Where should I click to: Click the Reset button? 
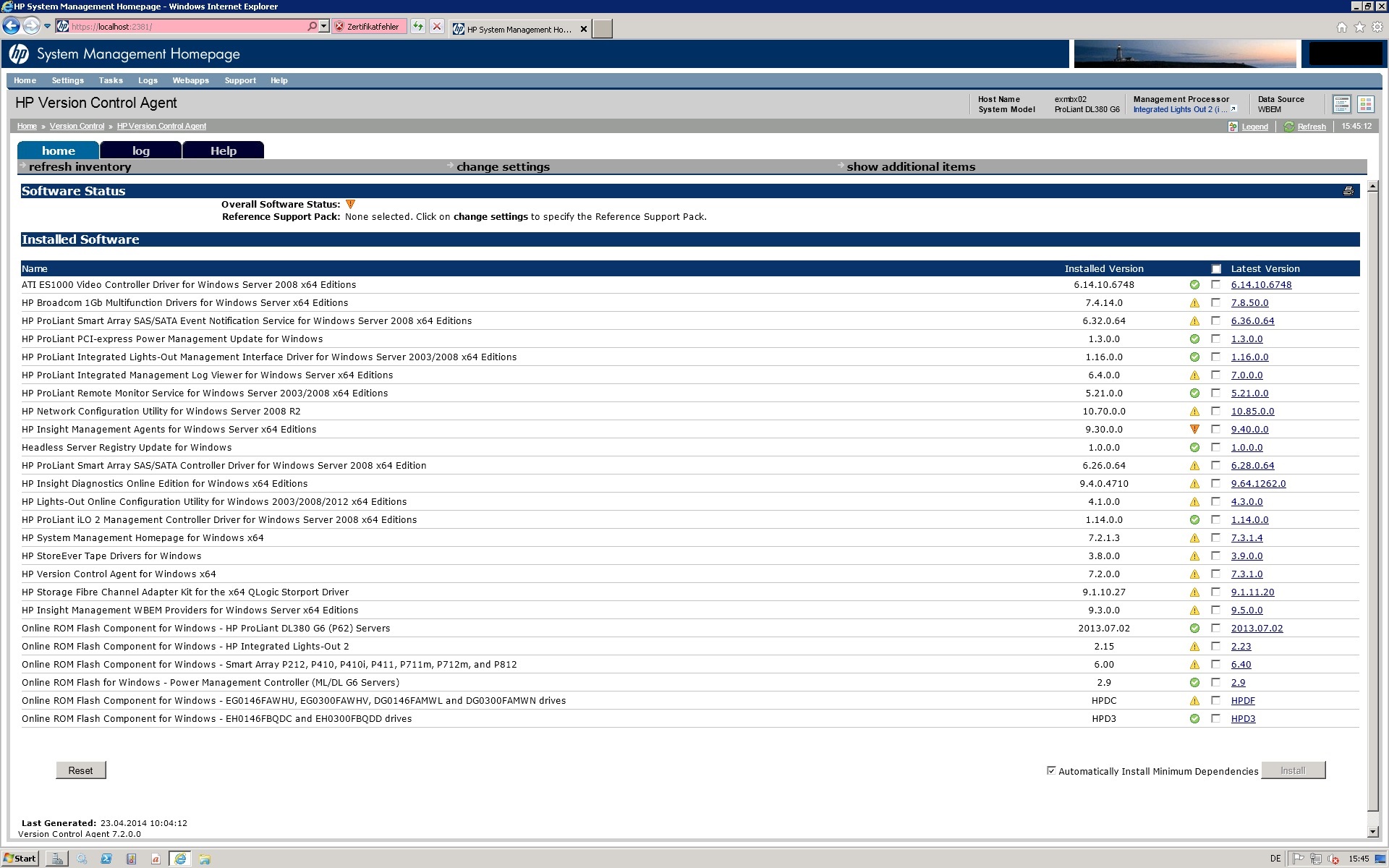click(81, 770)
